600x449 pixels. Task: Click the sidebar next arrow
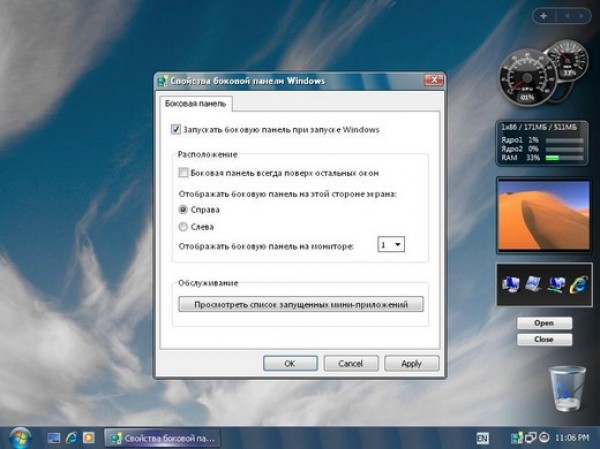(581, 16)
